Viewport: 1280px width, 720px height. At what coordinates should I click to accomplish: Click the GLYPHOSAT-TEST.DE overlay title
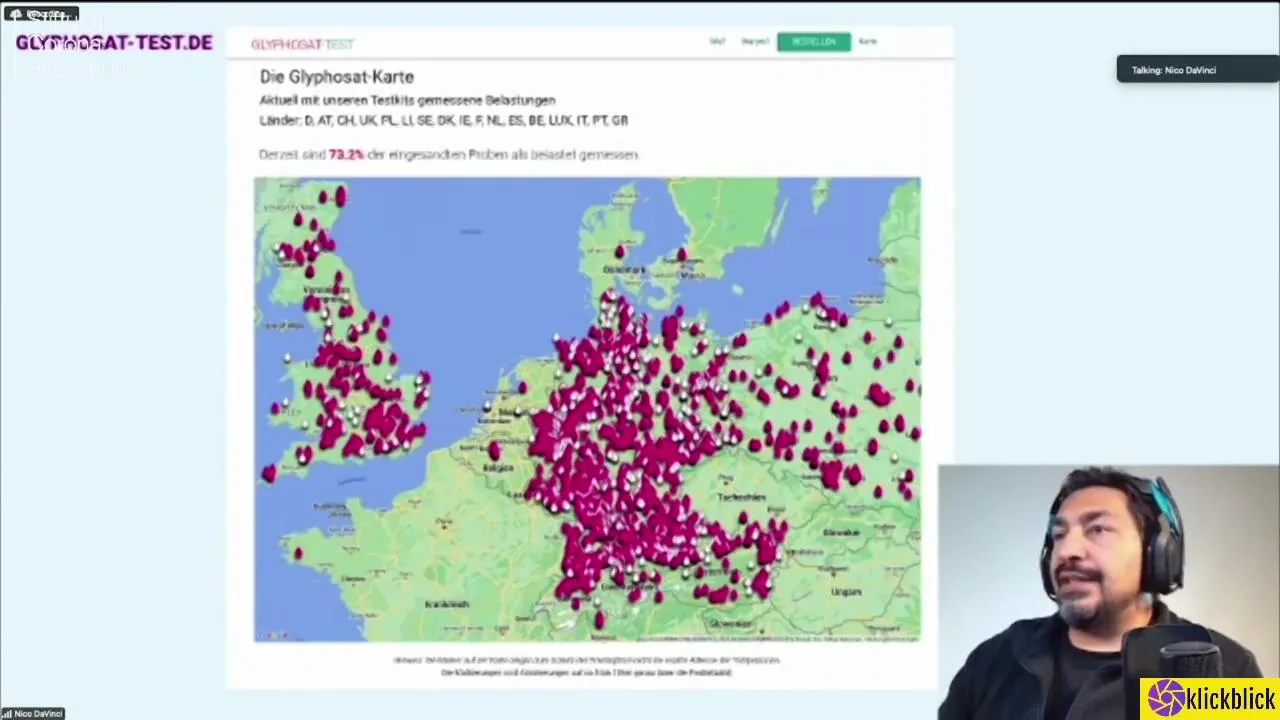point(113,43)
